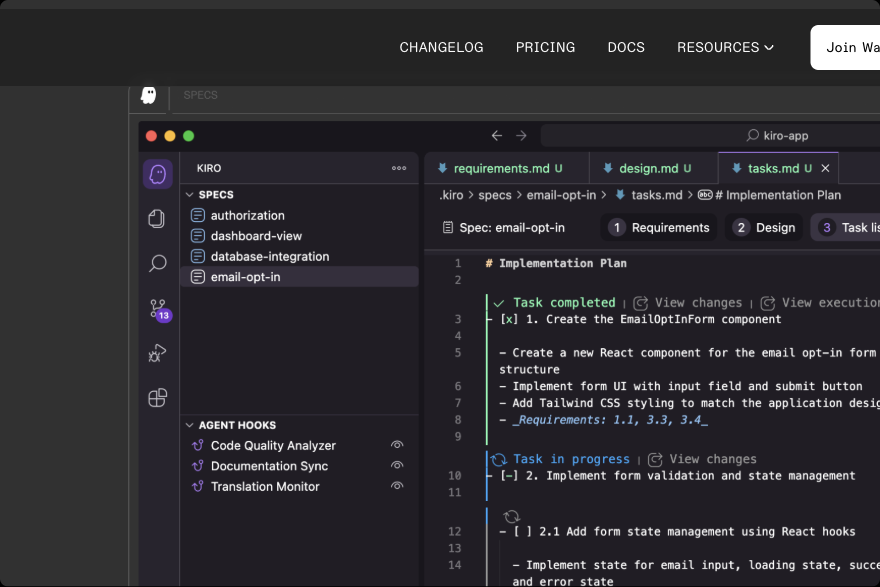
Task: Click the tasks.md breadcrumb file icon
Action: pos(620,195)
